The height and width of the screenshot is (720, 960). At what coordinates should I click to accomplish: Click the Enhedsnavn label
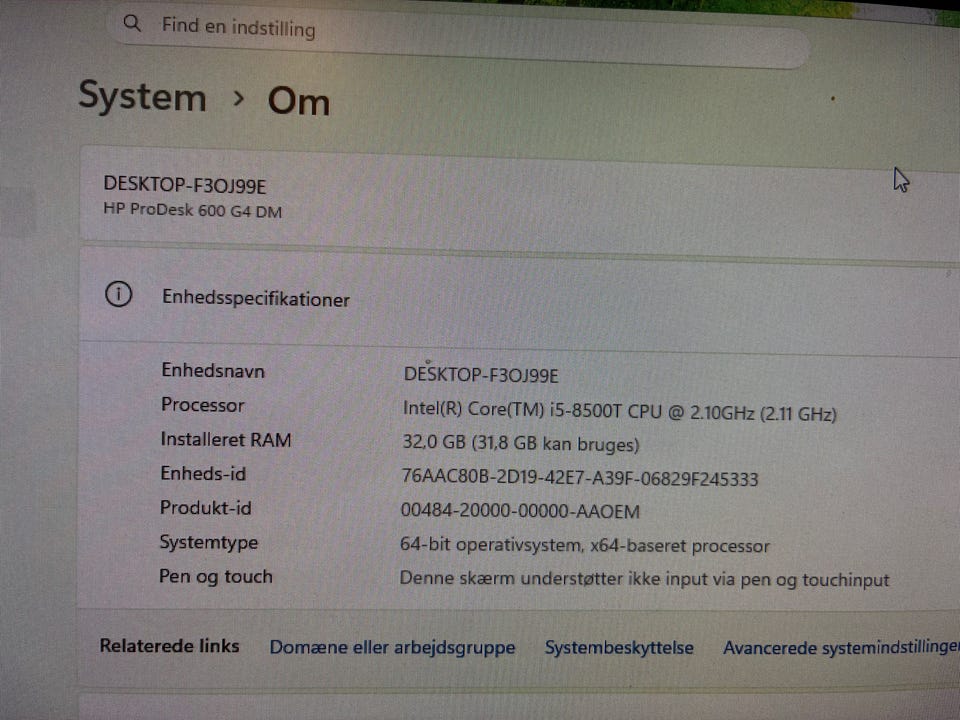pos(213,370)
